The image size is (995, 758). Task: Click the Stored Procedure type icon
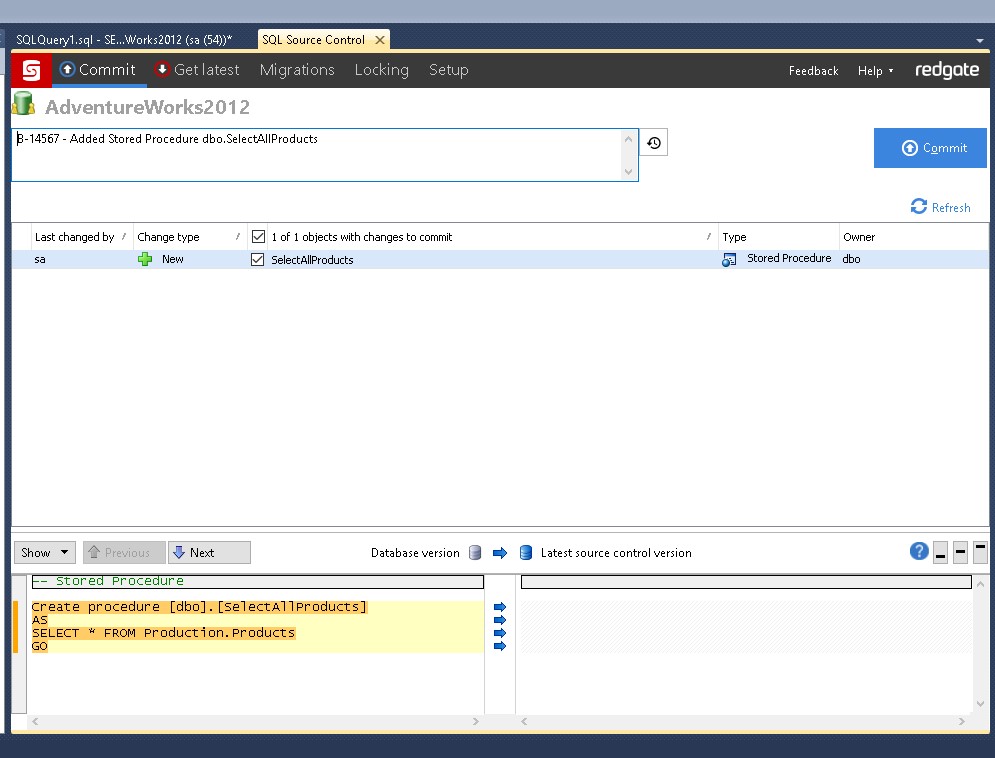tap(729, 259)
